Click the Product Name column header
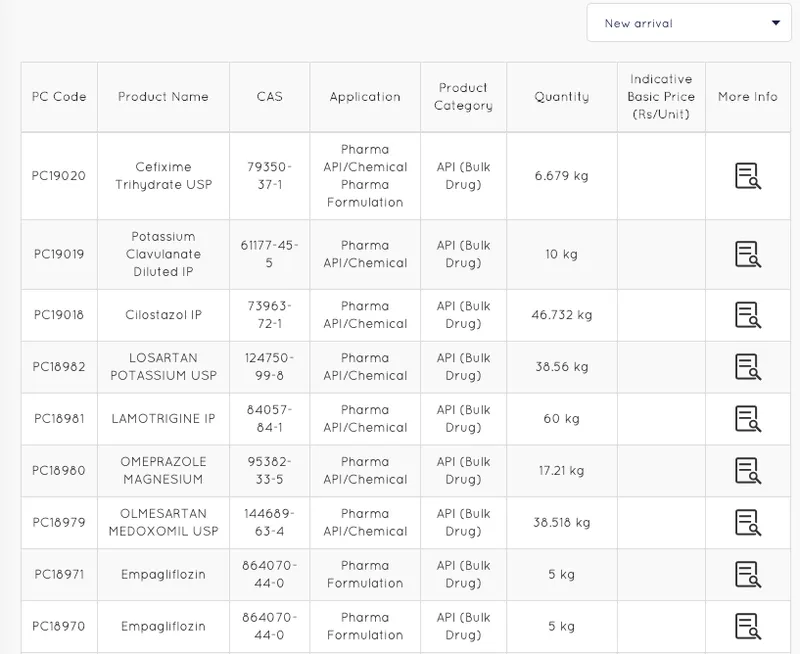Viewport: 800px width, 654px height. [163, 97]
